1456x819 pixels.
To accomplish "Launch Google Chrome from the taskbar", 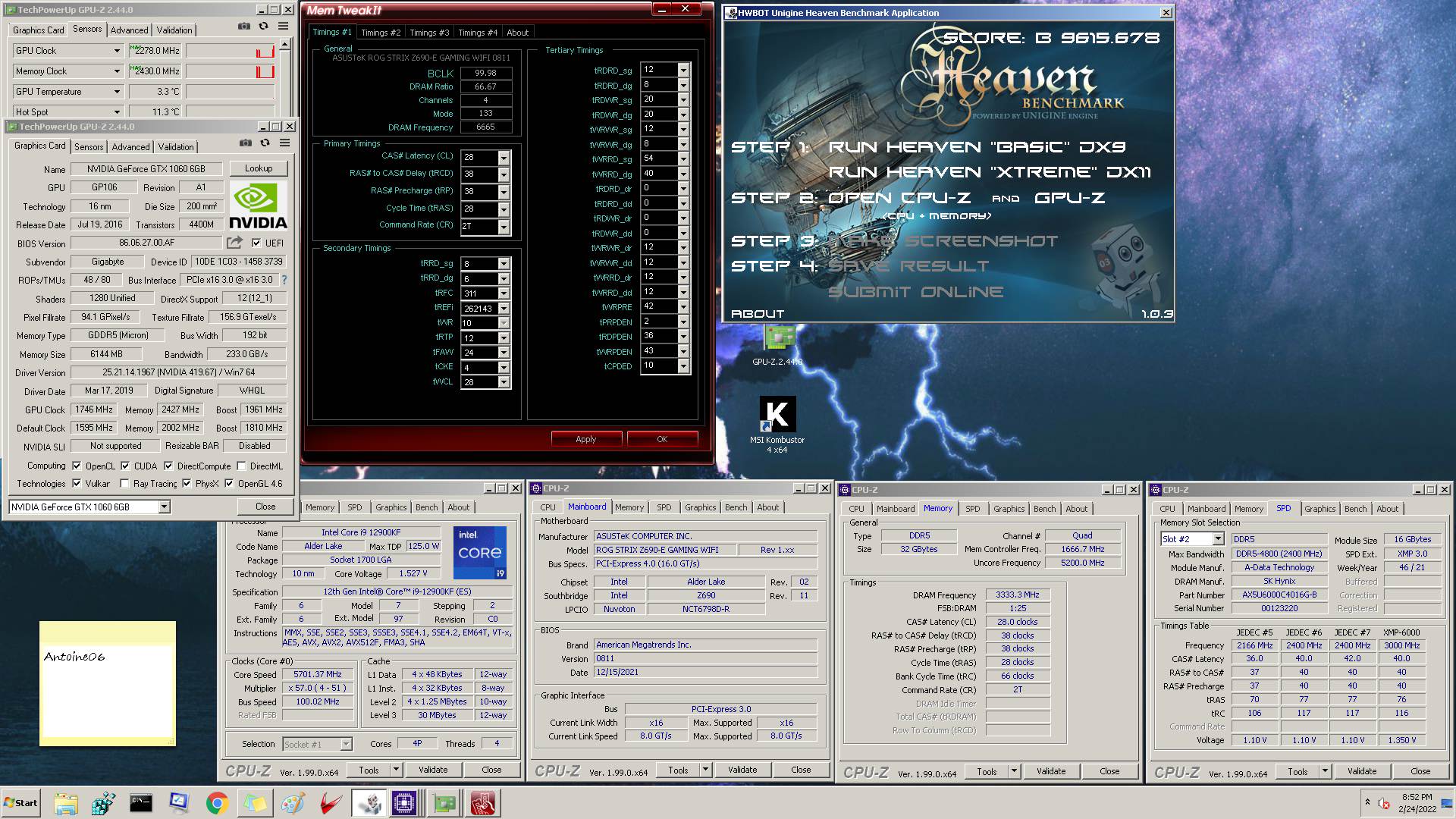I will [217, 803].
